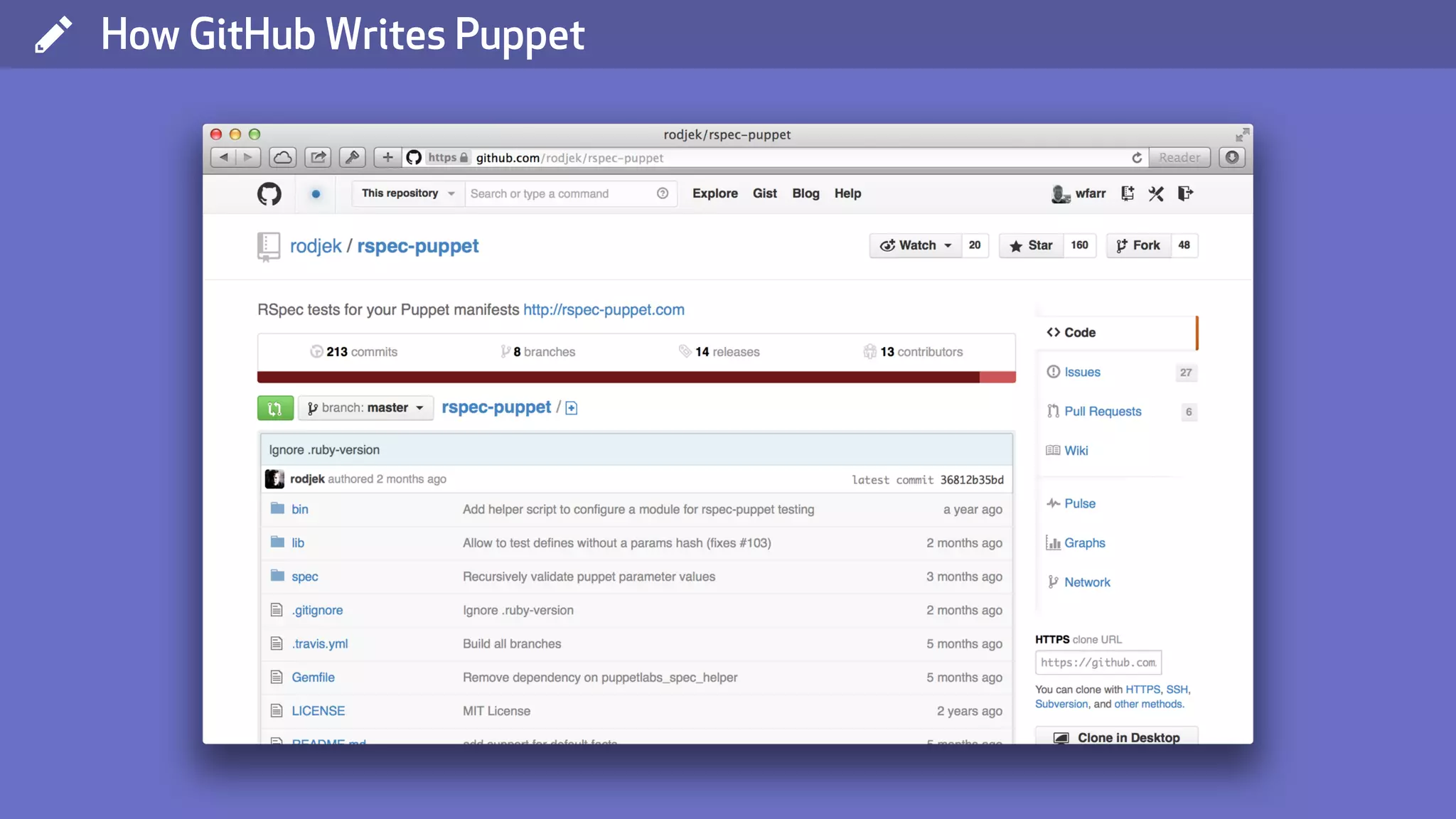
Task: Enter Safari full screen mode
Action: click(x=1241, y=134)
